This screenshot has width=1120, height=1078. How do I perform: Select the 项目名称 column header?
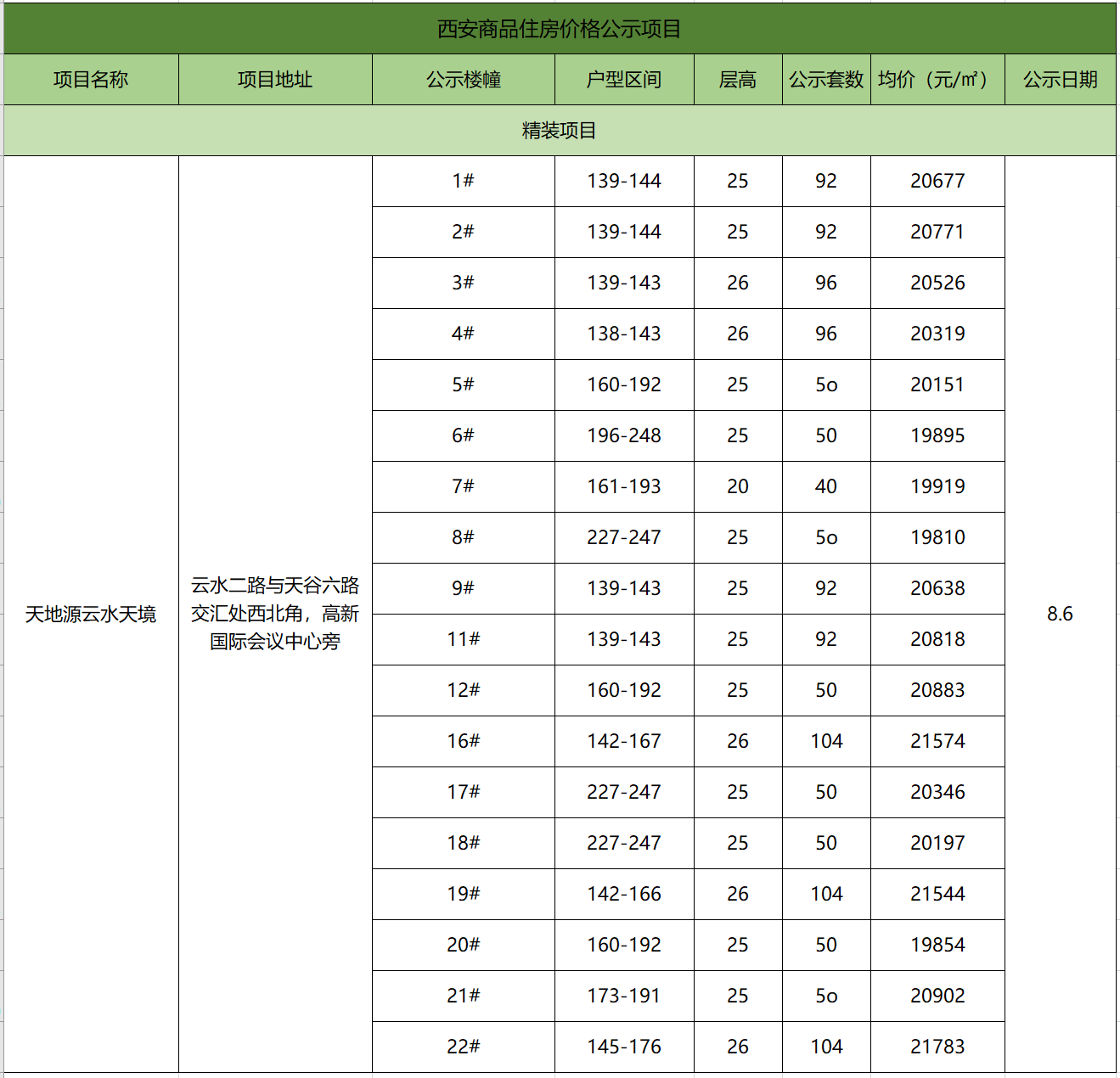point(91,80)
